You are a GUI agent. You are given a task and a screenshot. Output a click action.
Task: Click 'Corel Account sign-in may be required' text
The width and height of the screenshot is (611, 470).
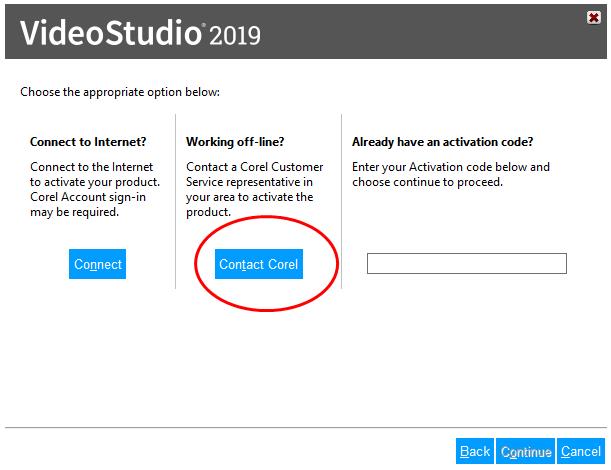coord(88,205)
